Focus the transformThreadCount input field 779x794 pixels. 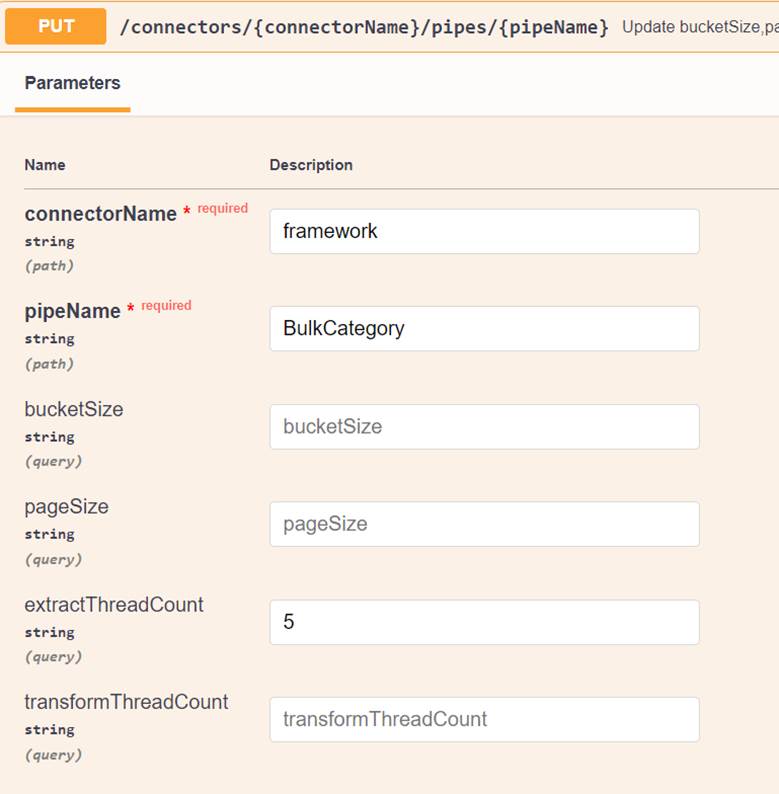tap(485, 720)
